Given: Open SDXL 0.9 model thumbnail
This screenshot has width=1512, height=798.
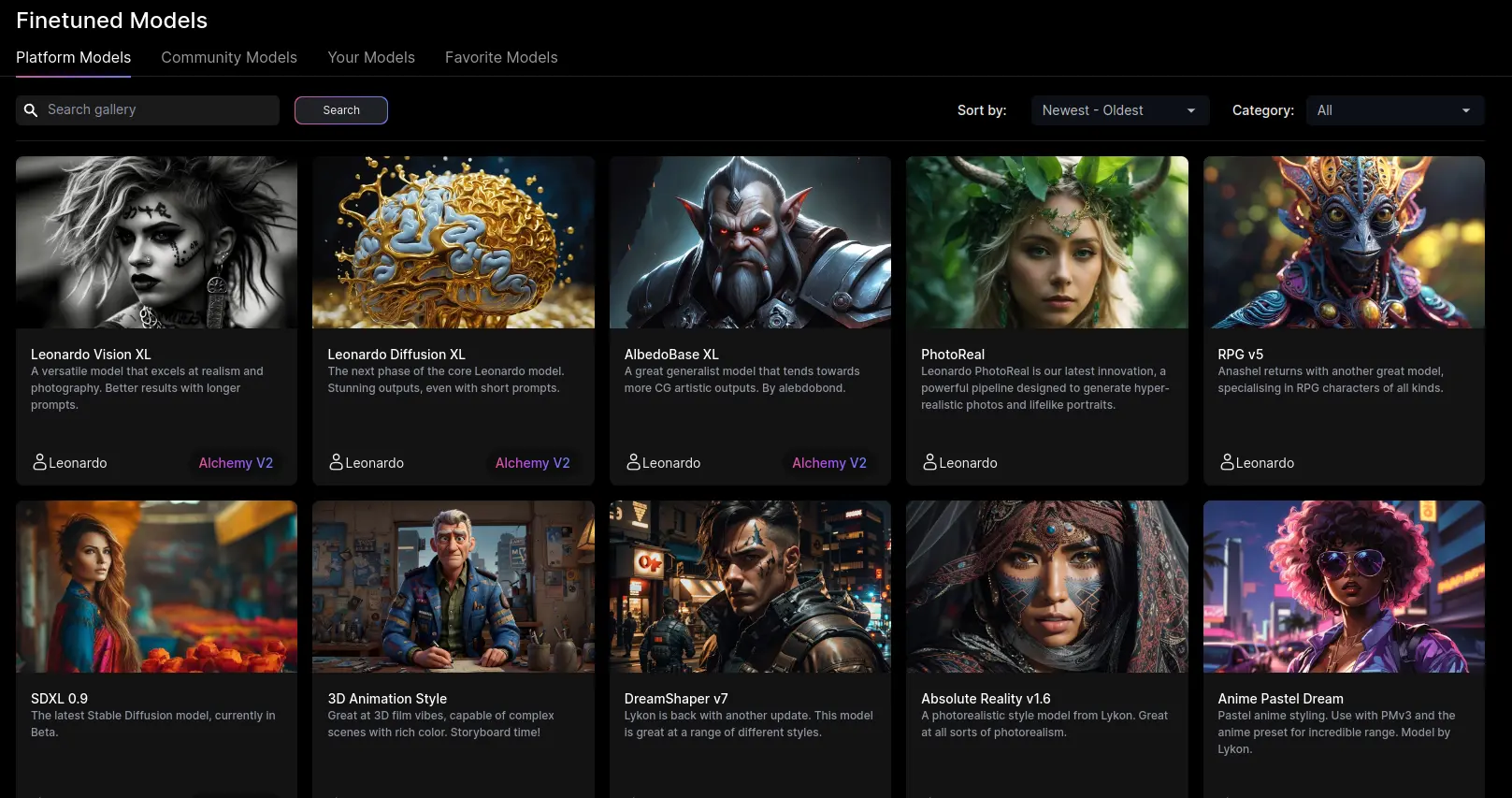Looking at the screenshot, I should coord(156,587).
